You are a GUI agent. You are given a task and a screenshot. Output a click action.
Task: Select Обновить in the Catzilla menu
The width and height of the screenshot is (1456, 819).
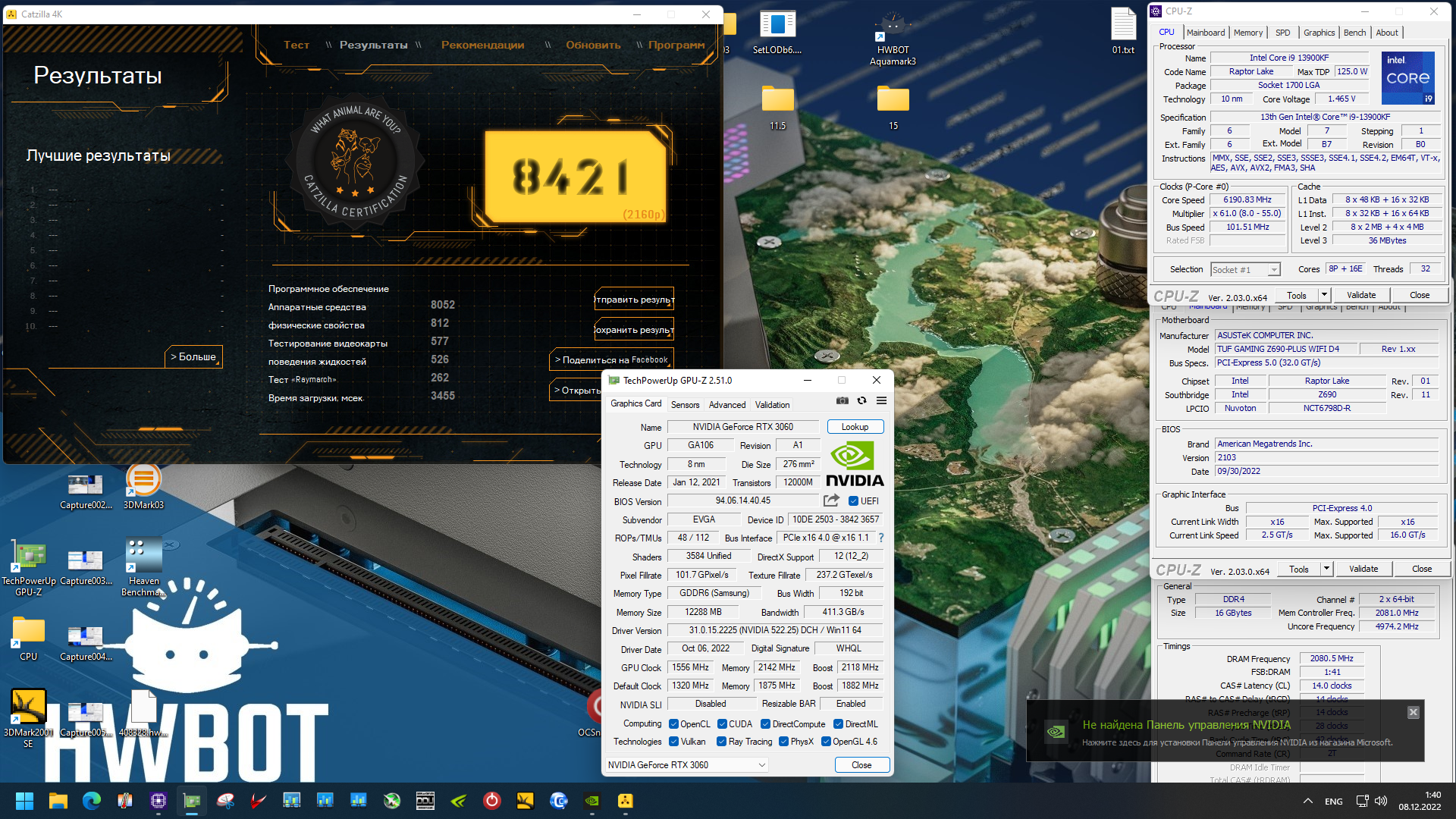point(593,45)
